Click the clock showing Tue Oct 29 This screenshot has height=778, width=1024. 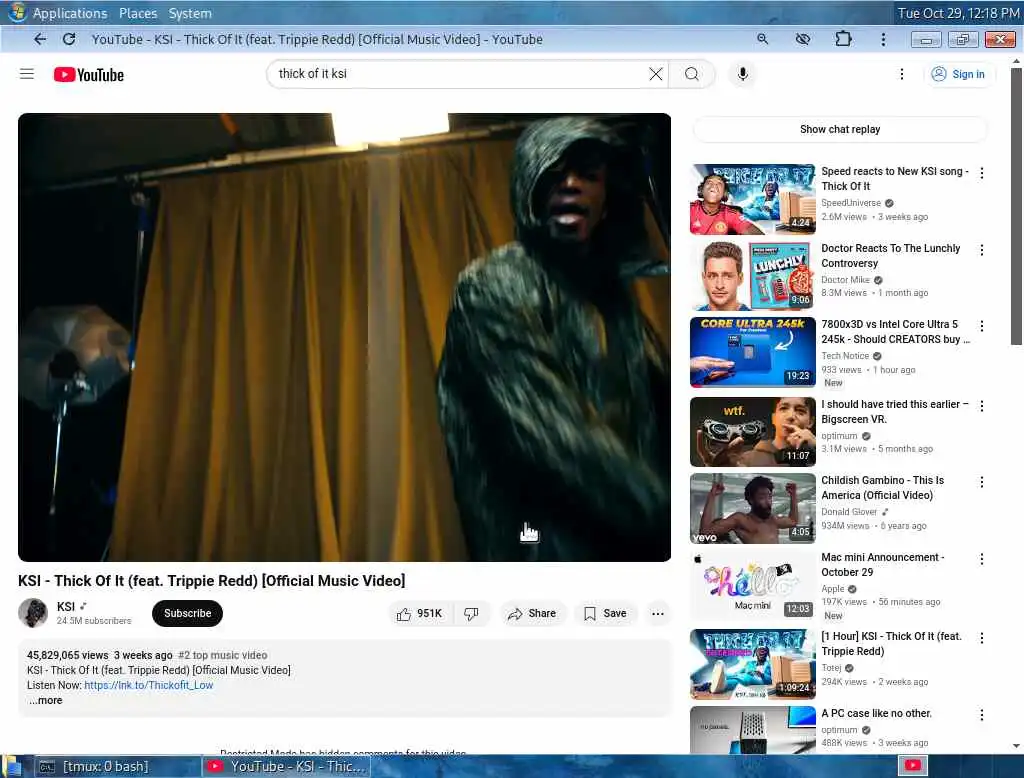coord(958,13)
